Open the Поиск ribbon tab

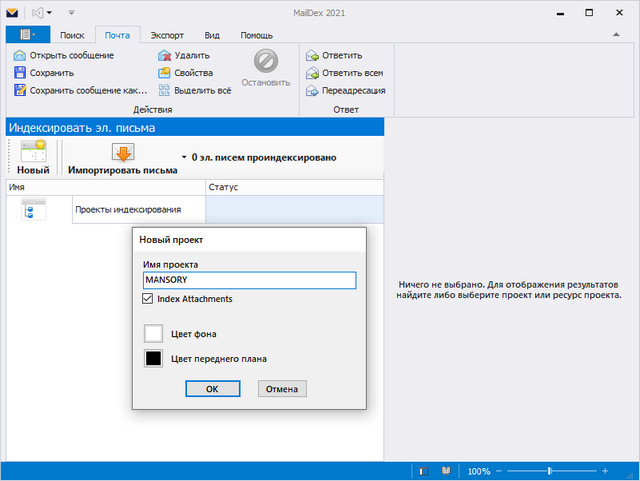(72, 34)
